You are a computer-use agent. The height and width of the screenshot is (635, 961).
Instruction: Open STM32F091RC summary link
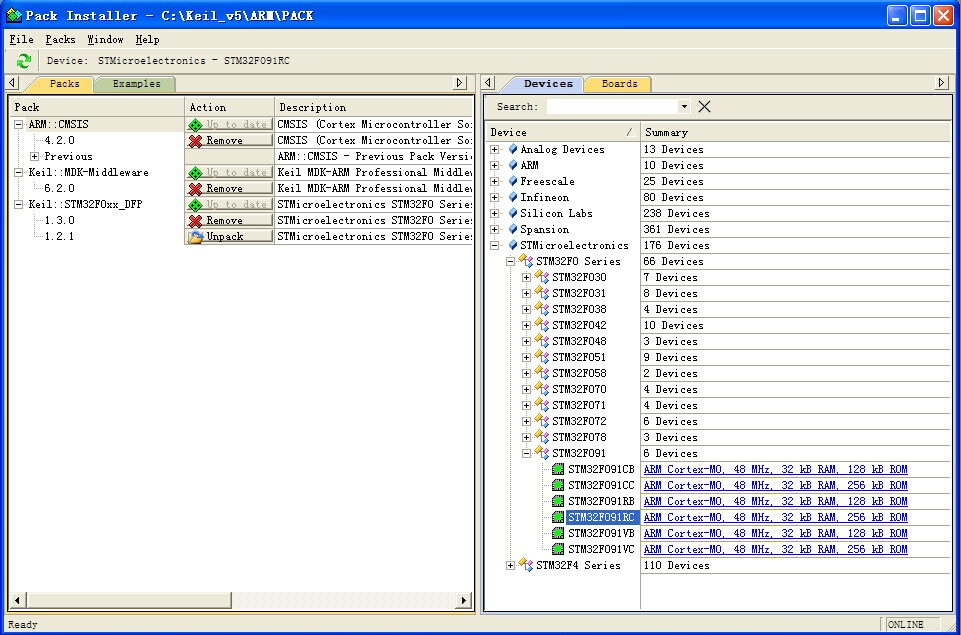click(x=775, y=517)
